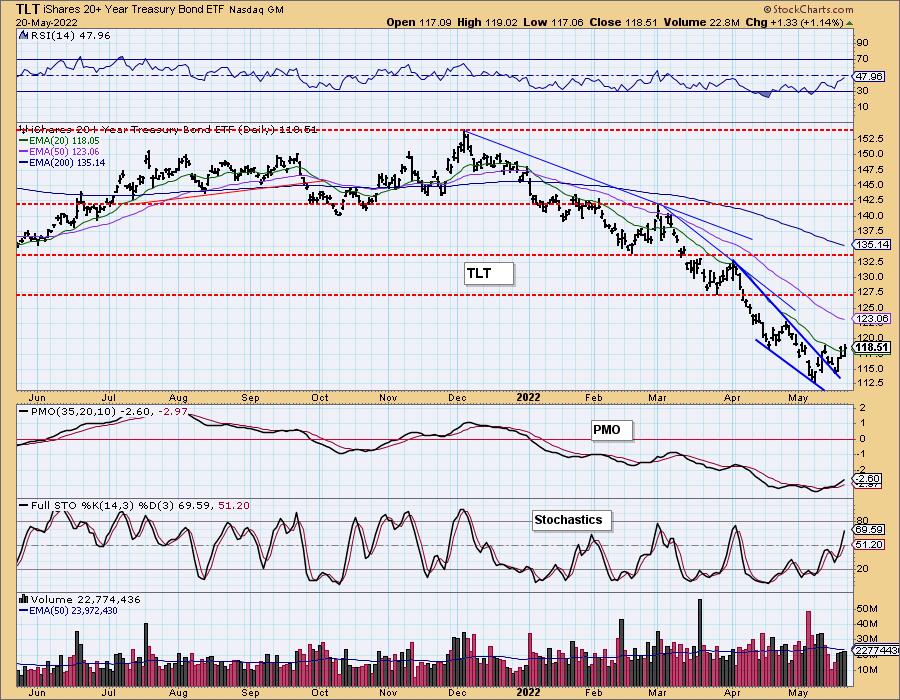The image size is (900, 700).
Task: Click the High 119.02 value
Action: pyautogui.click(x=487, y=22)
